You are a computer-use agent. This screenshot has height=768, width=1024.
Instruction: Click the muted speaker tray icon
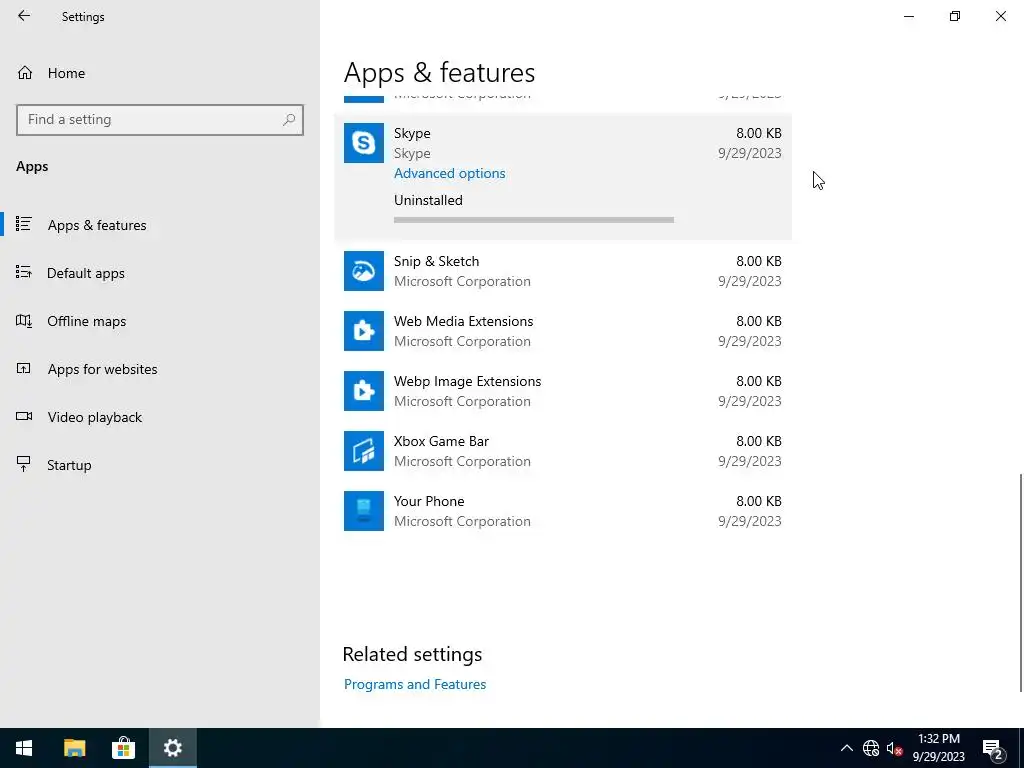tap(894, 748)
